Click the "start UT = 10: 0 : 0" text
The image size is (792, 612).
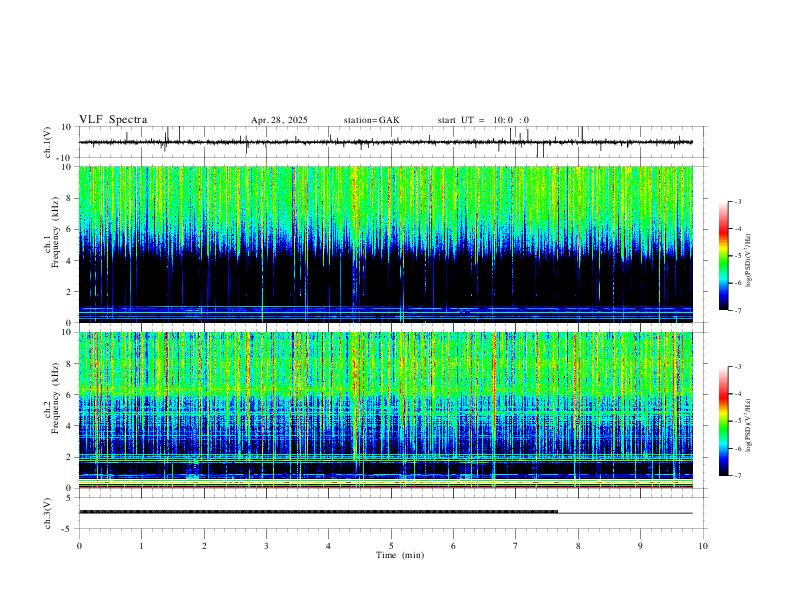click(483, 120)
